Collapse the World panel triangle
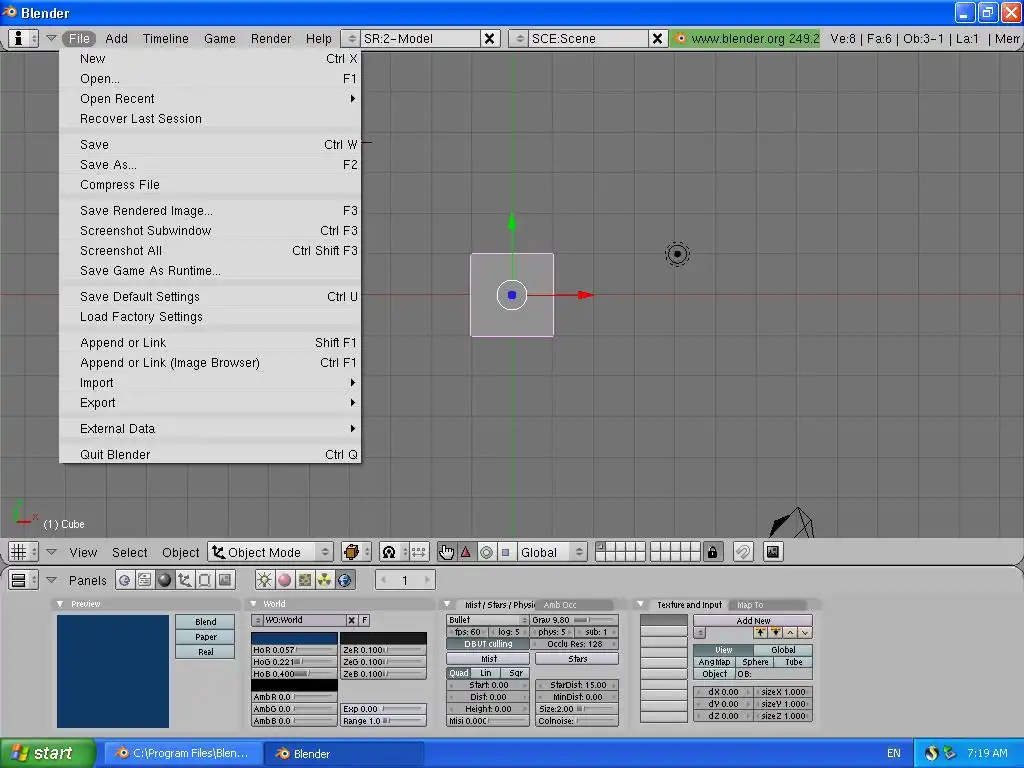 point(253,604)
